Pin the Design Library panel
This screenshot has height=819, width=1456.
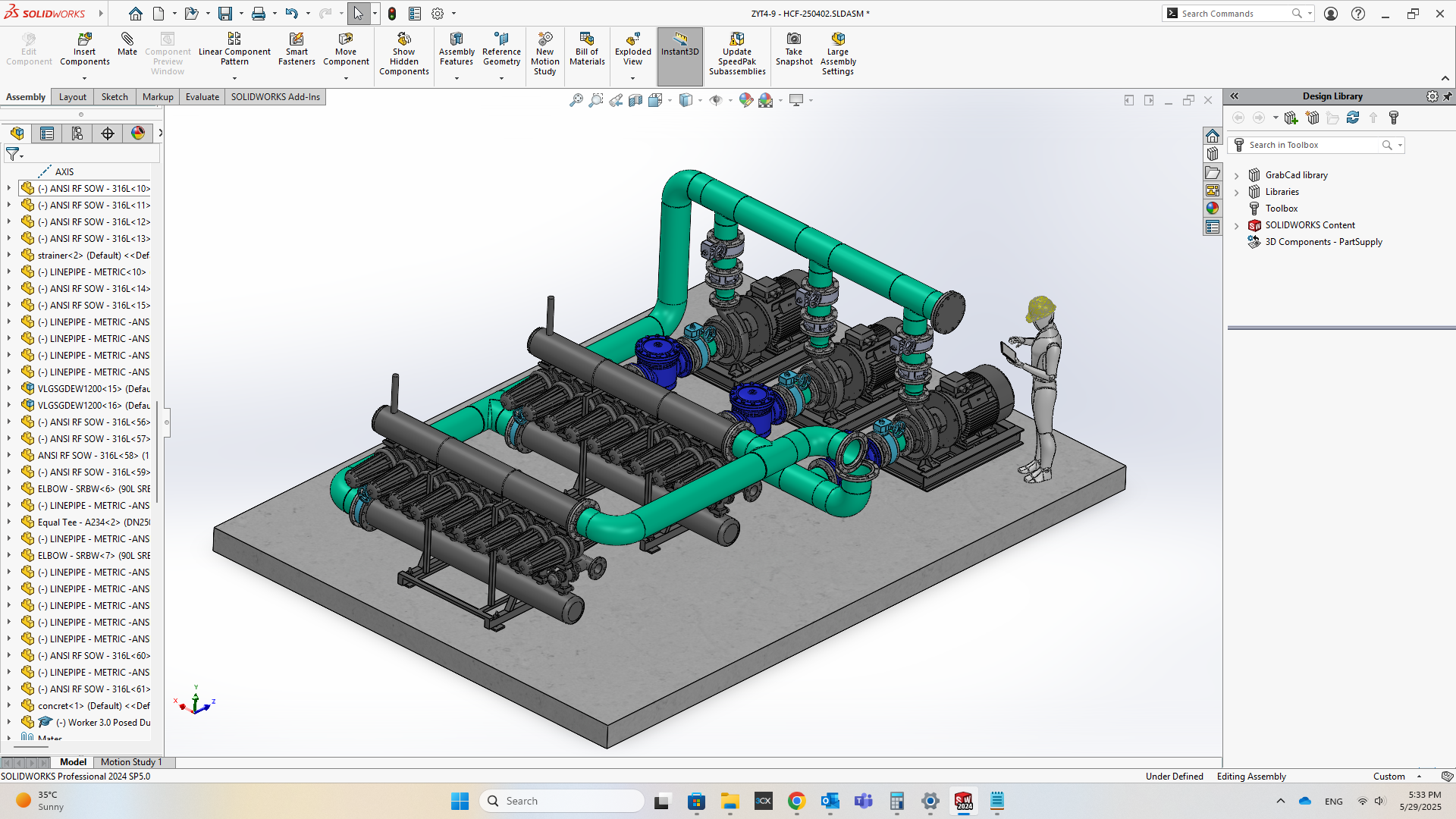[x=1448, y=96]
